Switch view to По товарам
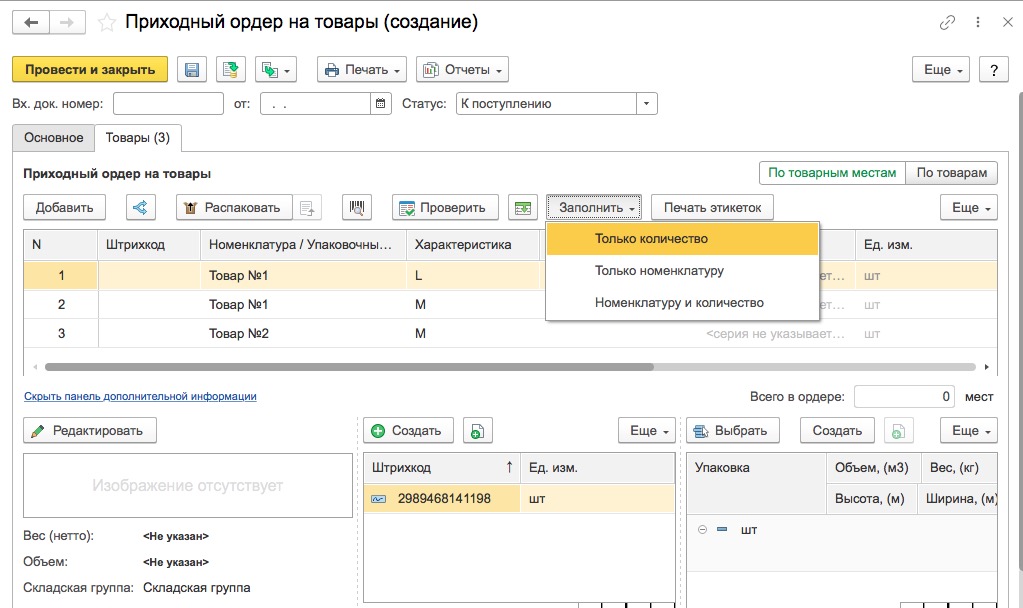1023x608 pixels. 952,173
